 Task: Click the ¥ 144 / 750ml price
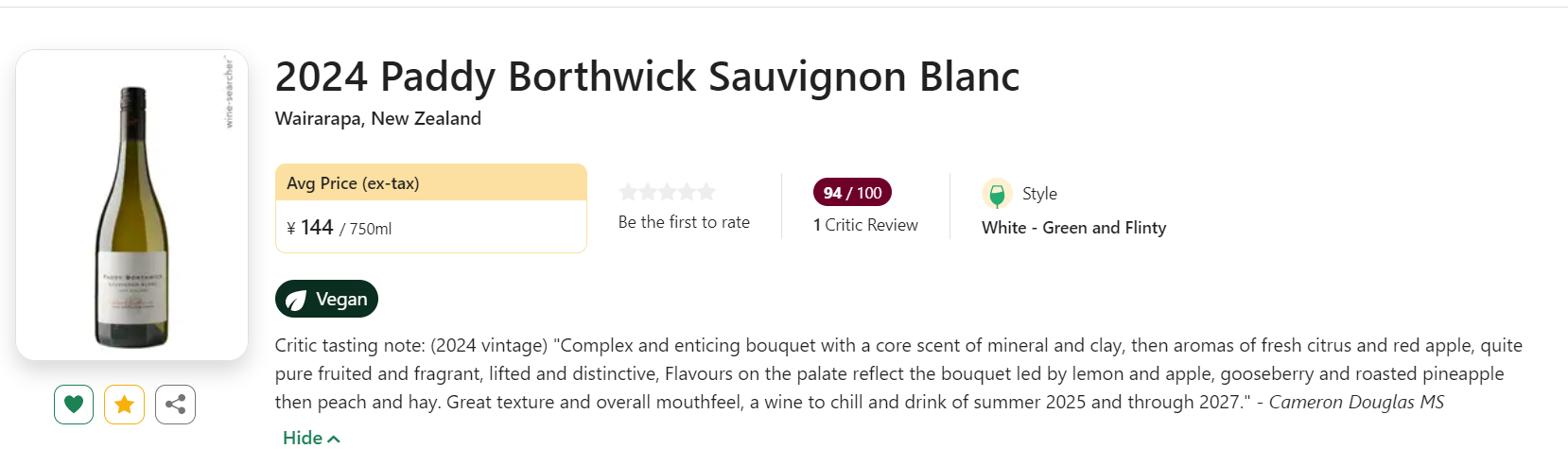(x=339, y=228)
